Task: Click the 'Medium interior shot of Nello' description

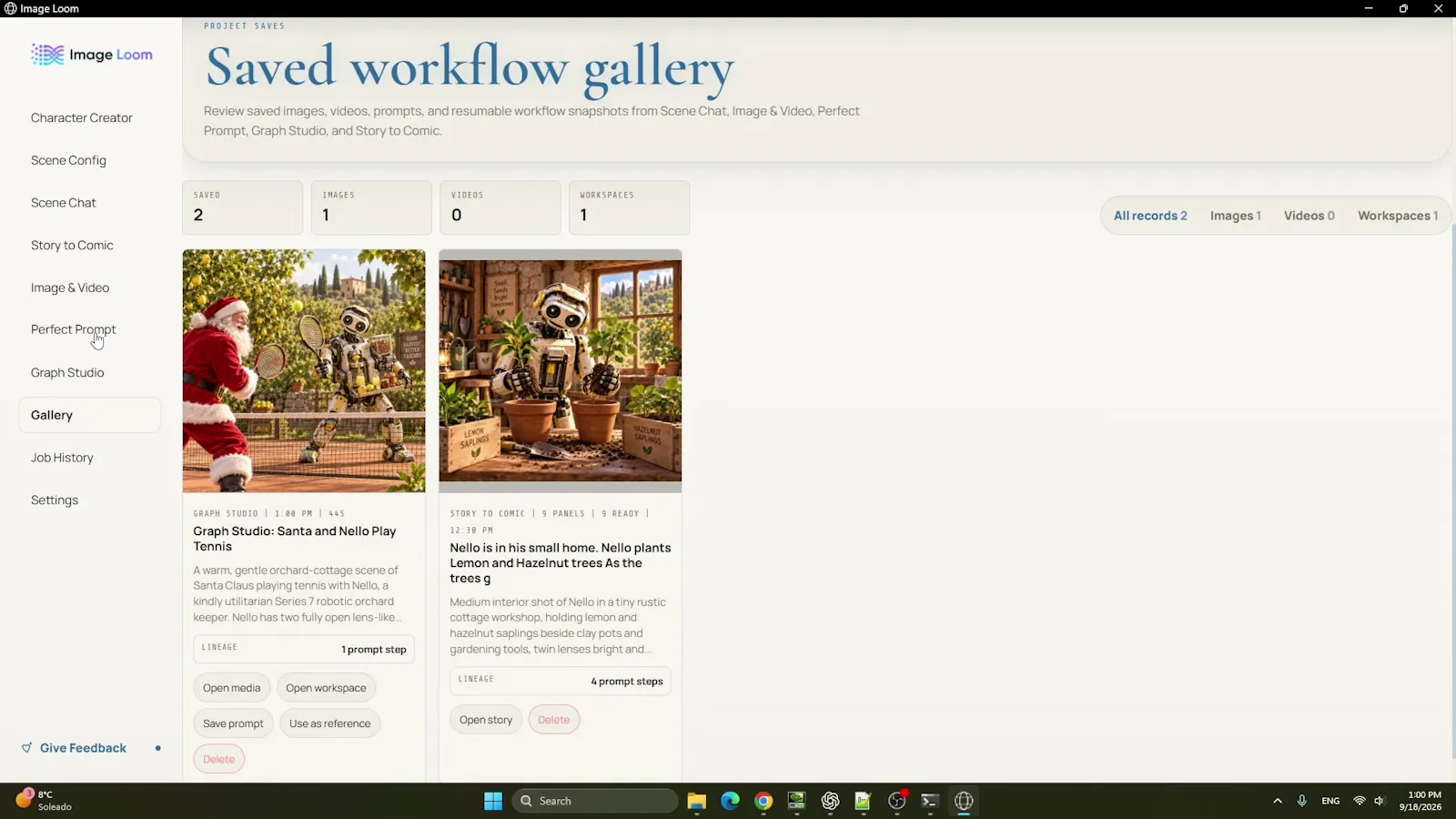Action: [559, 625]
